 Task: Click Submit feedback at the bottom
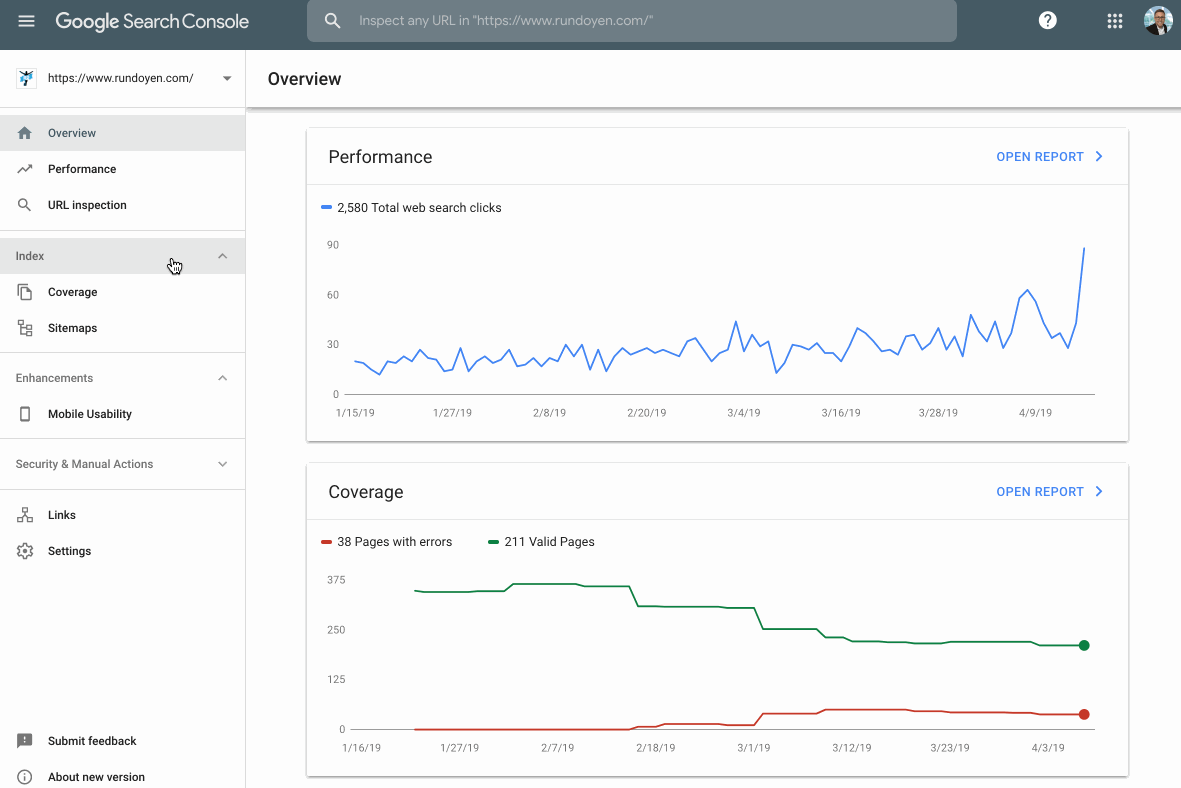(x=92, y=740)
